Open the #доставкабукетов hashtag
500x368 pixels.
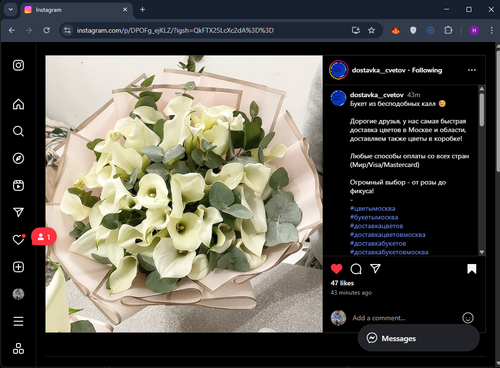[378, 243]
